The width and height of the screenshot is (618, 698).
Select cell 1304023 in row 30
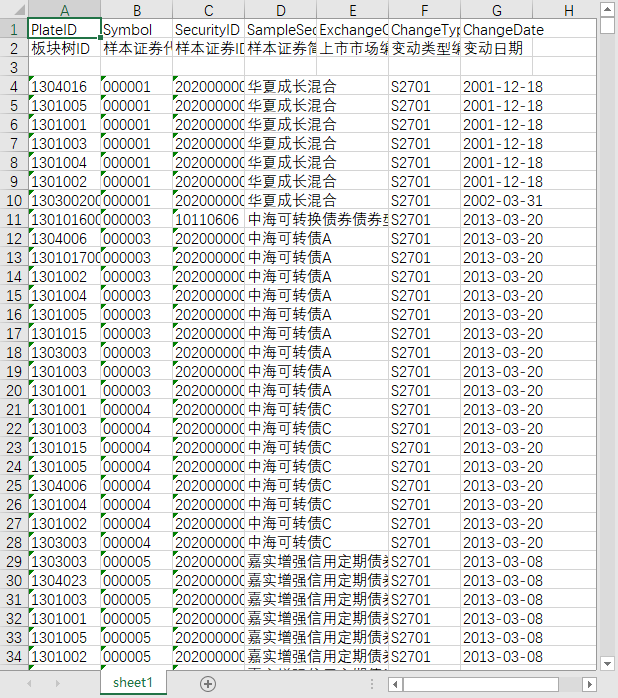click(65, 580)
